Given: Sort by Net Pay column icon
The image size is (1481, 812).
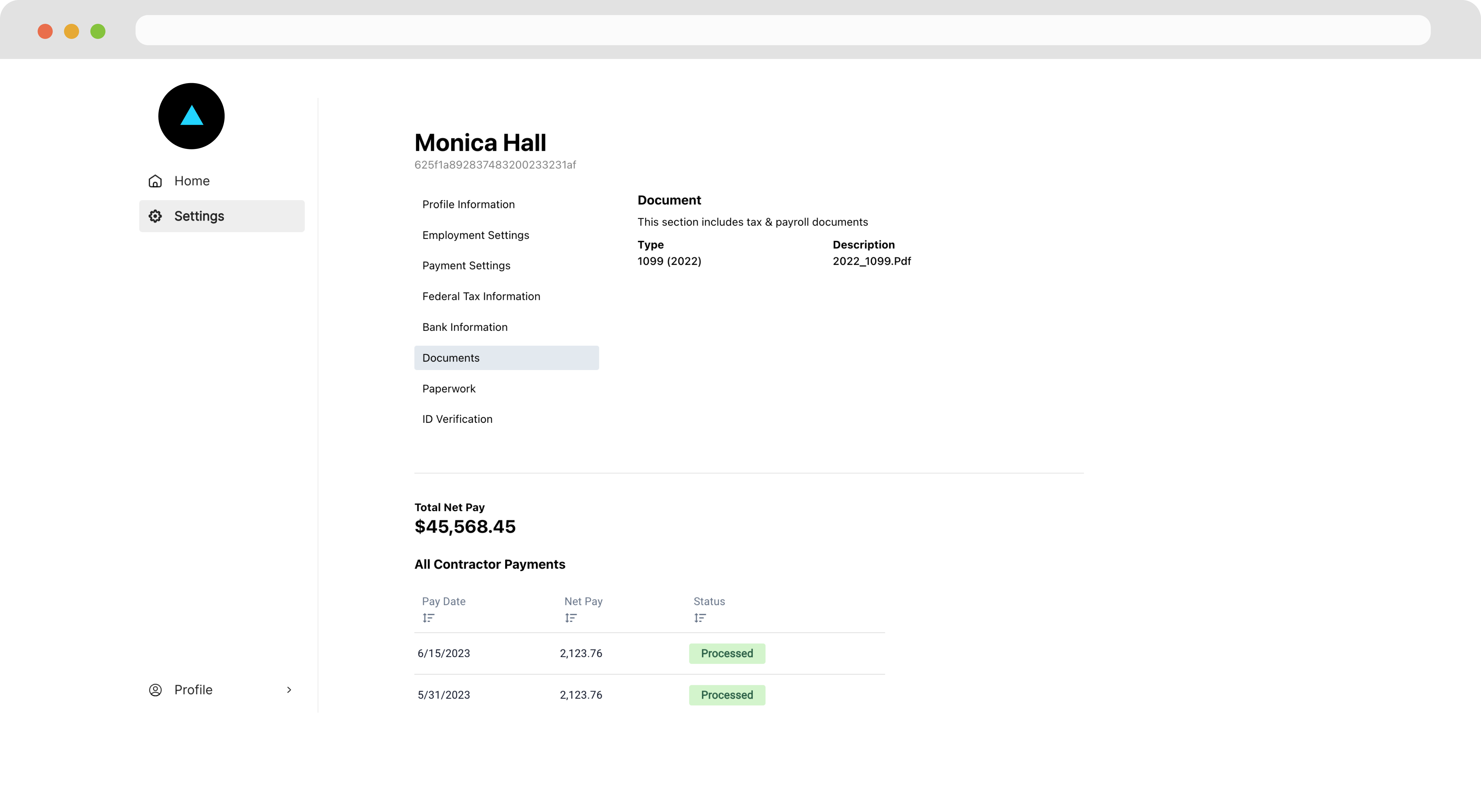Looking at the screenshot, I should click(x=570, y=618).
